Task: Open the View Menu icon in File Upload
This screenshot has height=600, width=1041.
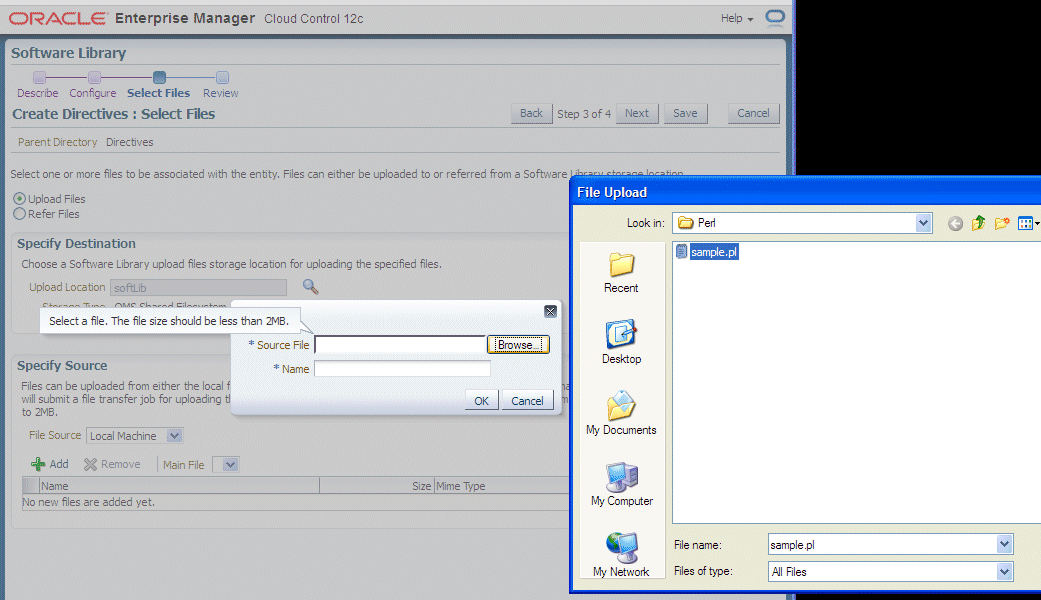Action: pyautogui.click(x=1027, y=224)
